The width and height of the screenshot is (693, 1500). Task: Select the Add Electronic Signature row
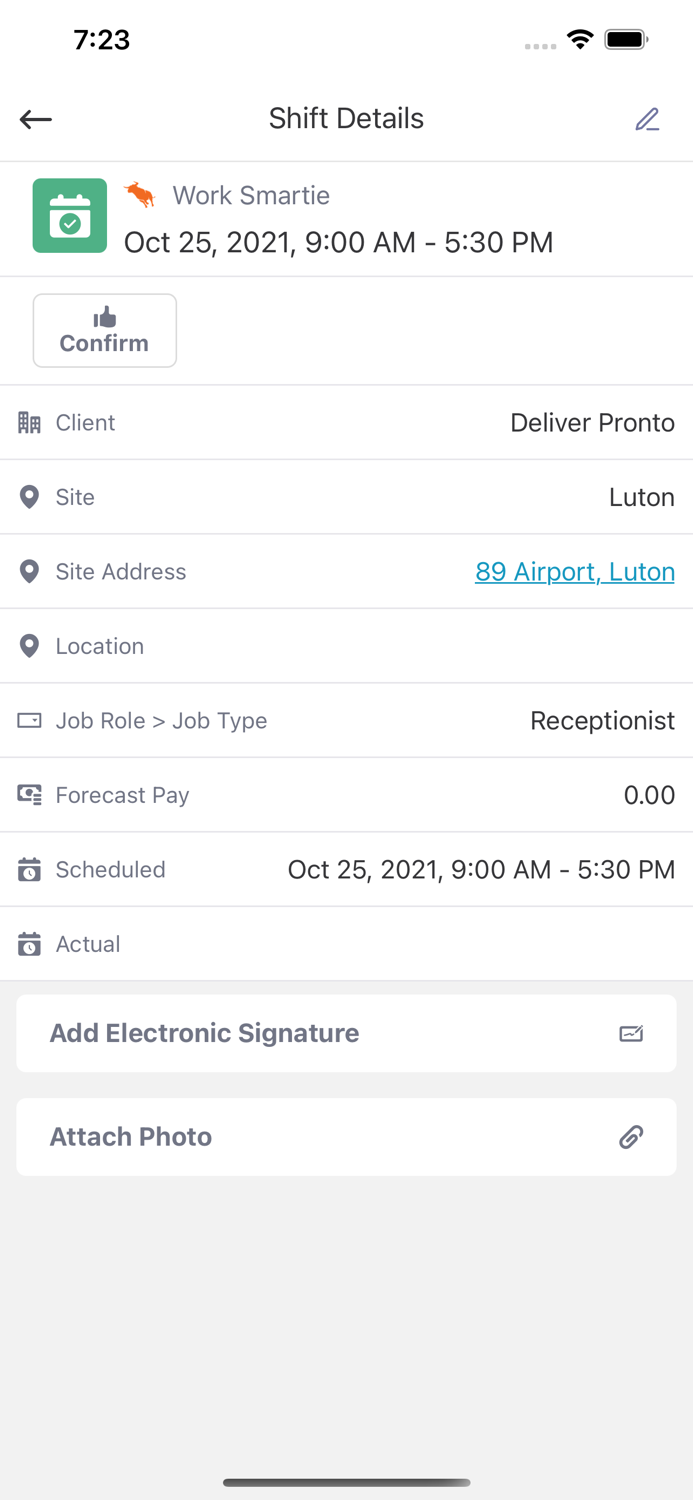[346, 1033]
